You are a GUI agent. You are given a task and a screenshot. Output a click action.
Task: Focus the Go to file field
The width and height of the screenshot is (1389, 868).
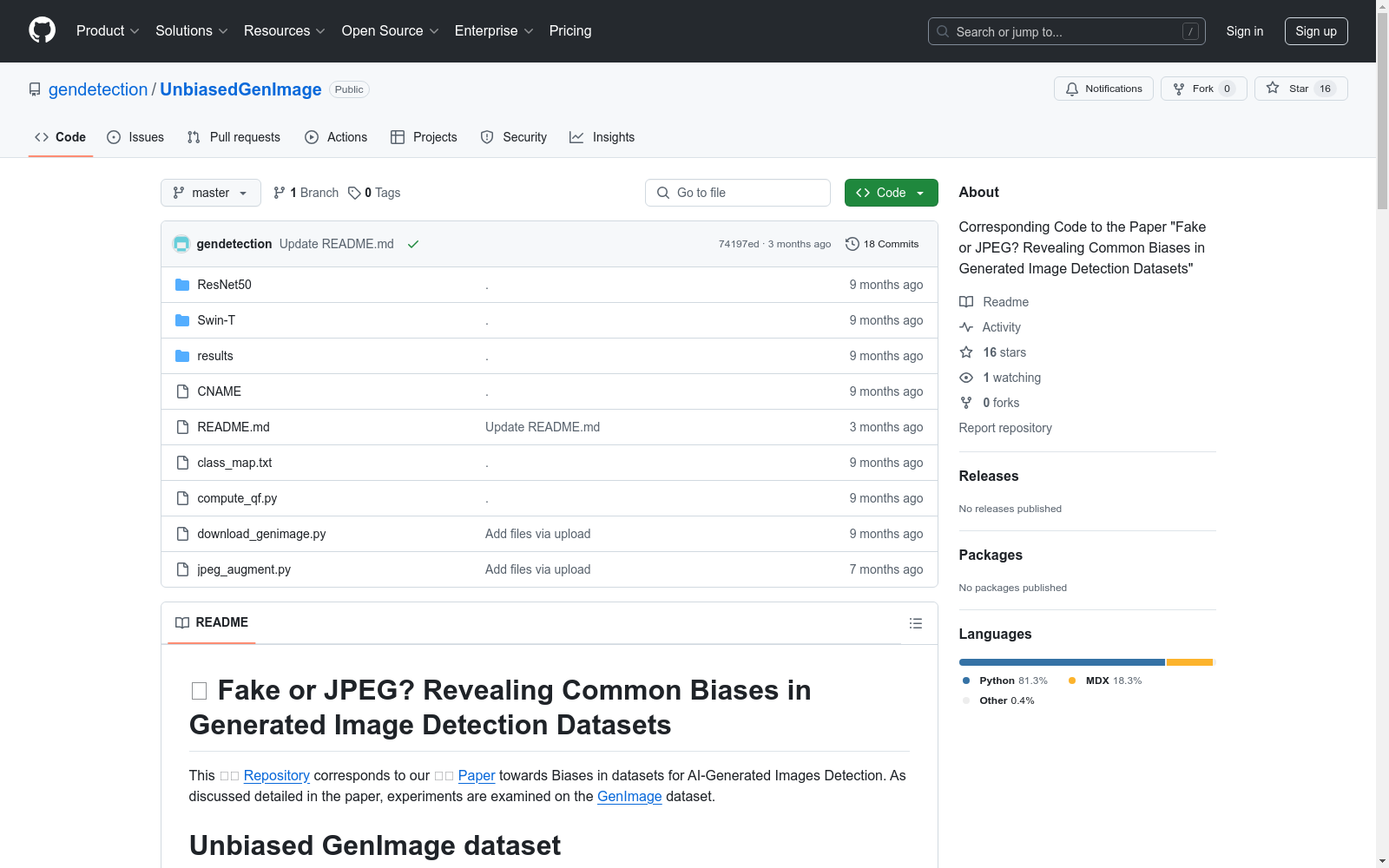click(x=738, y=193)
